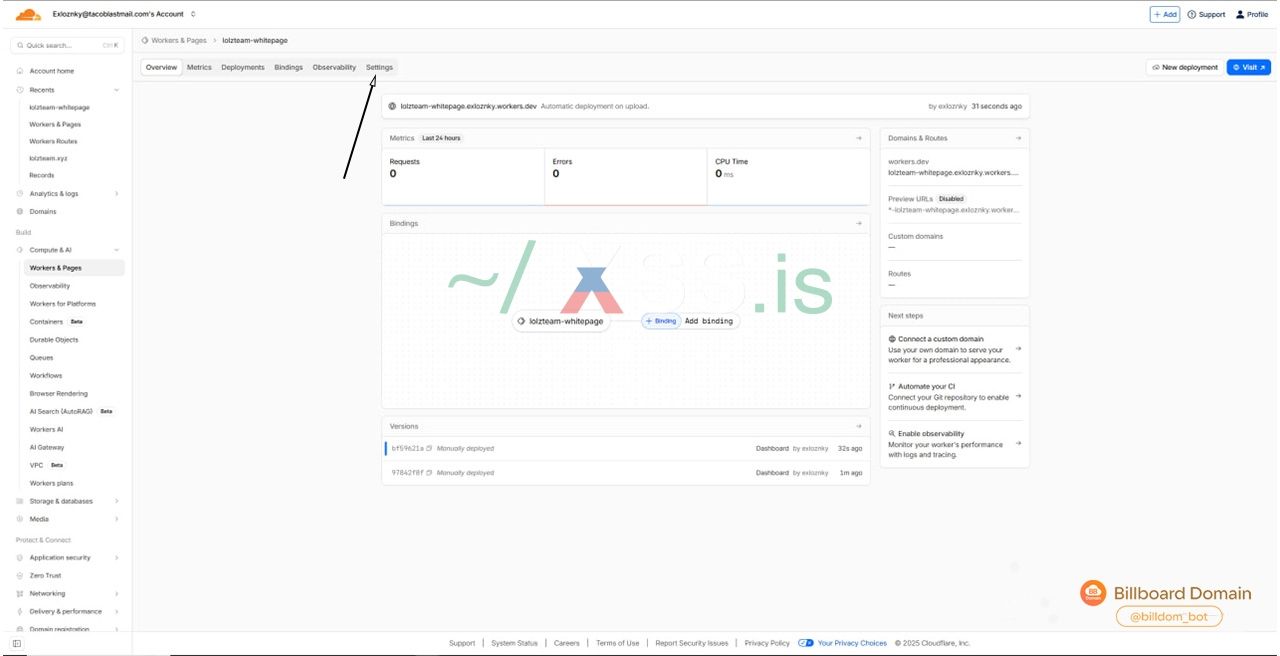Open Support from the header

point(1206,14)
